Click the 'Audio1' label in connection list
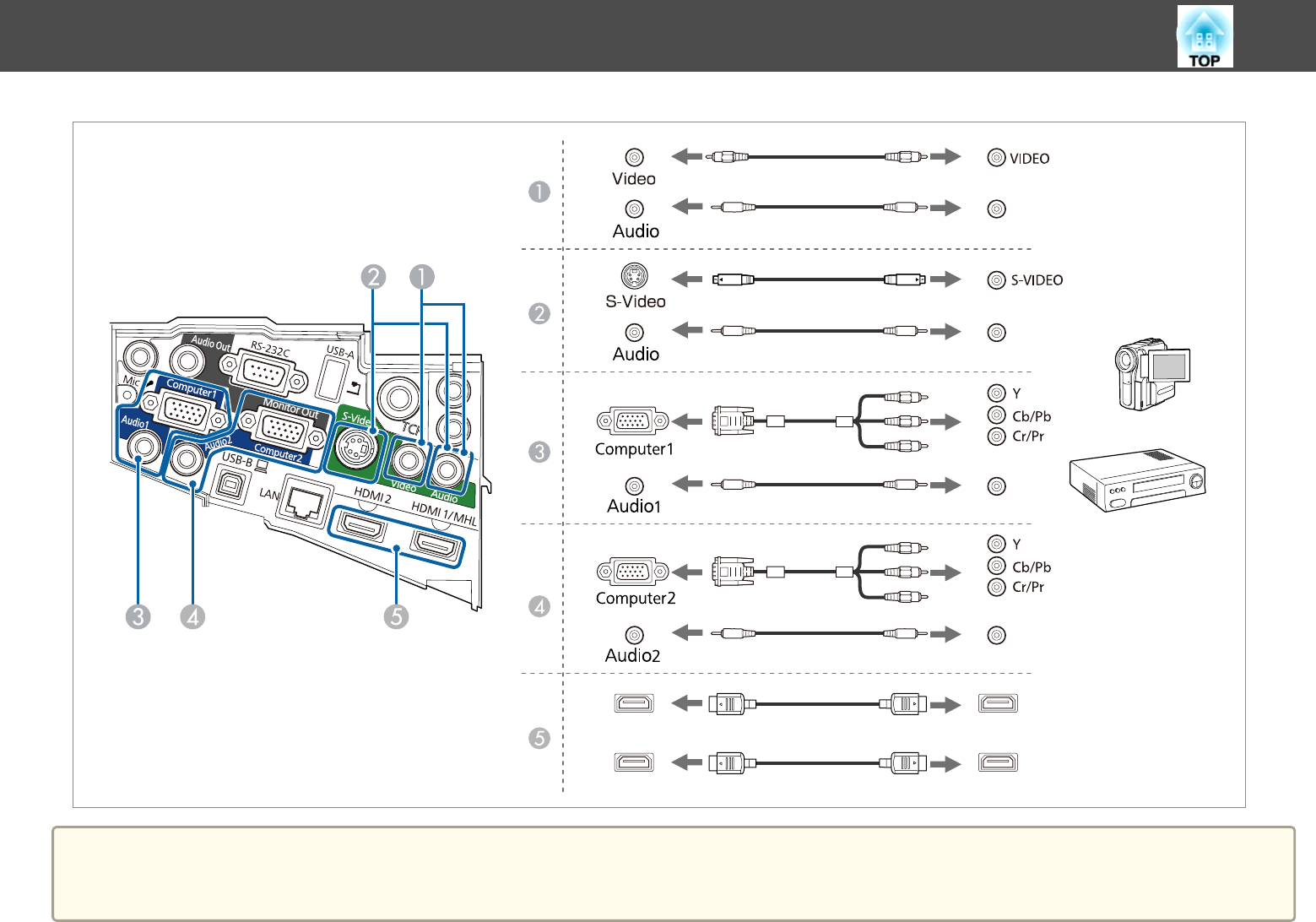Image resolution: width=1316 pixels, height=922 pixels. coord(634,506)
